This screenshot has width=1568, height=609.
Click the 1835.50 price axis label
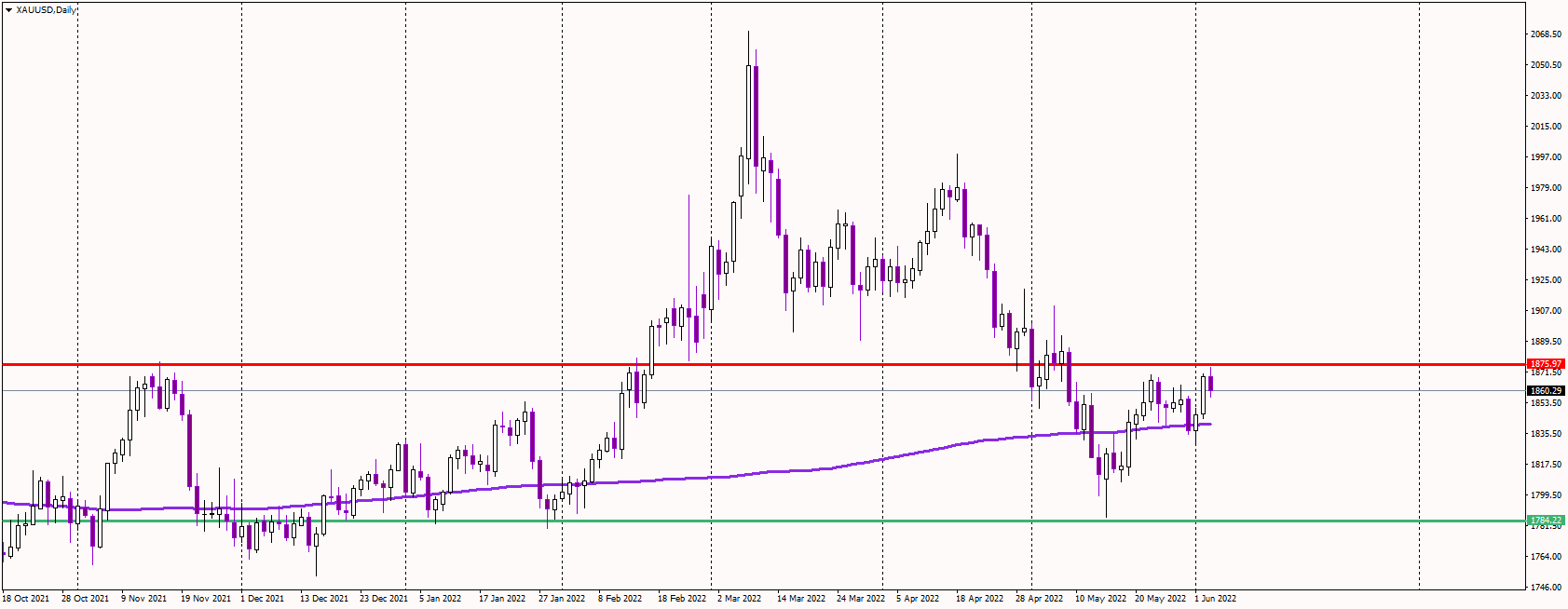pos(1546,434)
